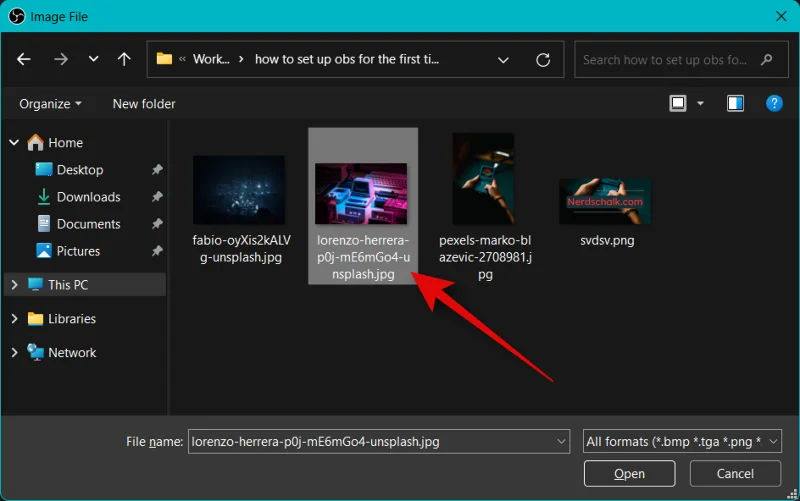Expand the Libraries node
The image size is (800, 501).
pos(14,319)
